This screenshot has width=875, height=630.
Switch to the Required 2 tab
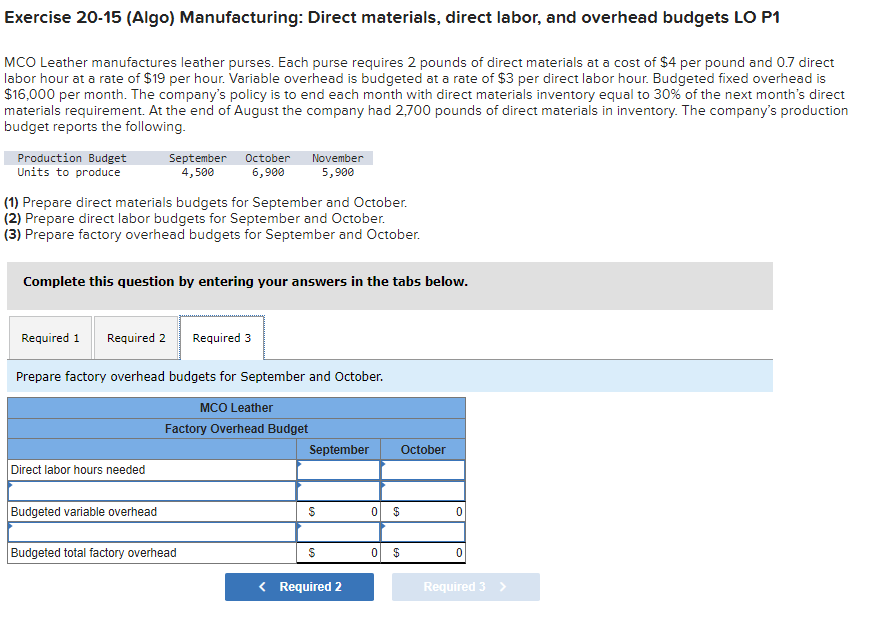coord(136,338)
